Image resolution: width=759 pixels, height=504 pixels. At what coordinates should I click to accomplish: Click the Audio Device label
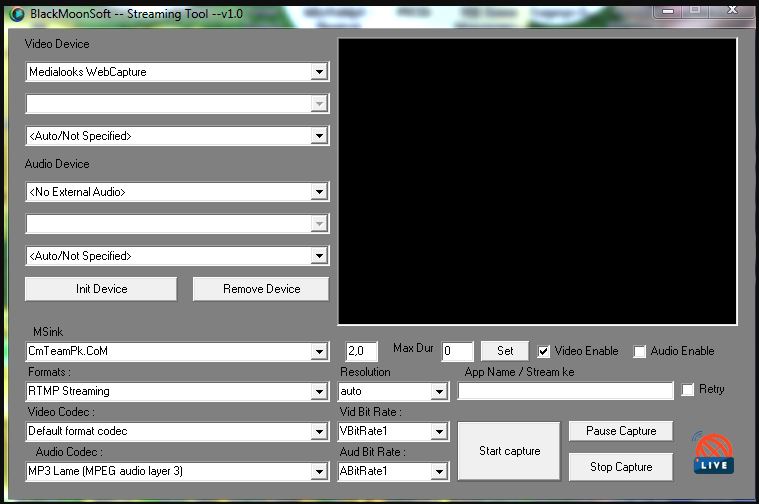coord(57,164)
